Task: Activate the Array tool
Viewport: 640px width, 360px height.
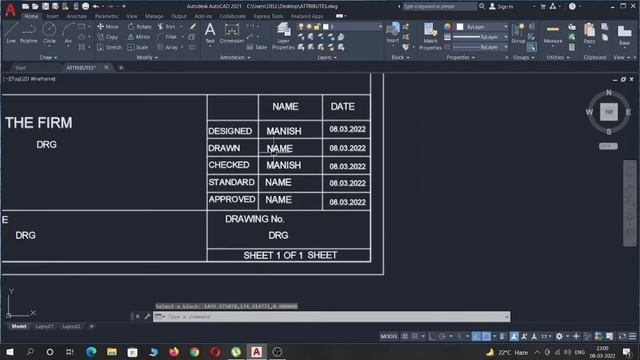Action: (x=167, y=47)
